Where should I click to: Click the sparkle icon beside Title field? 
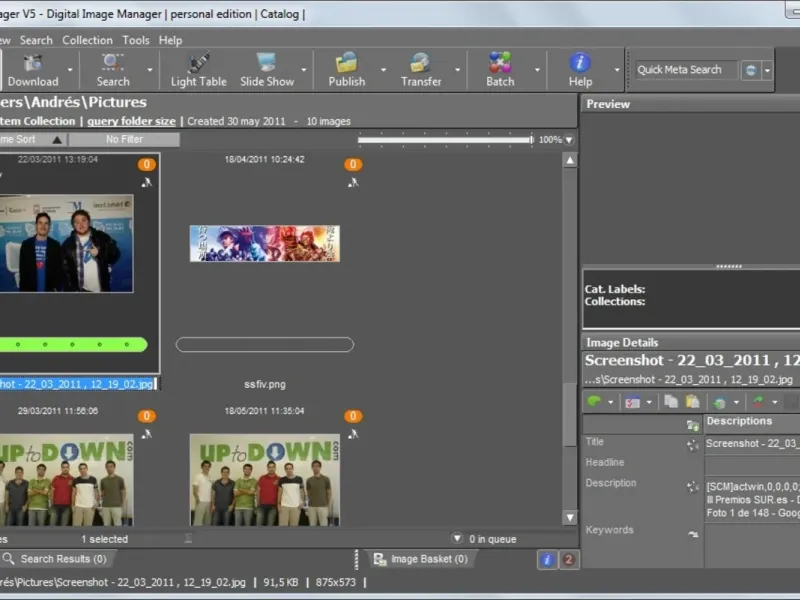[692, 445]
